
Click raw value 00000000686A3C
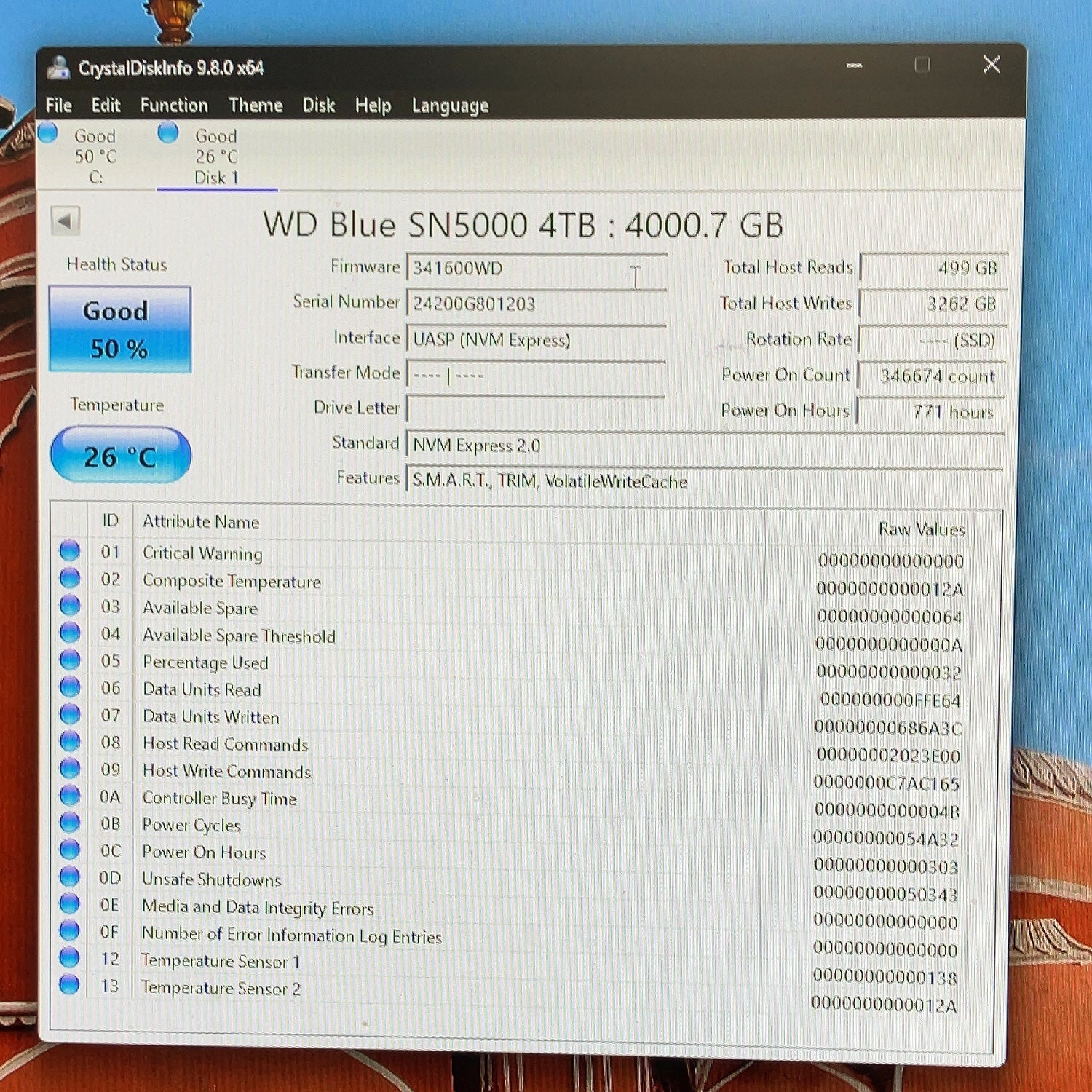(888, 728)
